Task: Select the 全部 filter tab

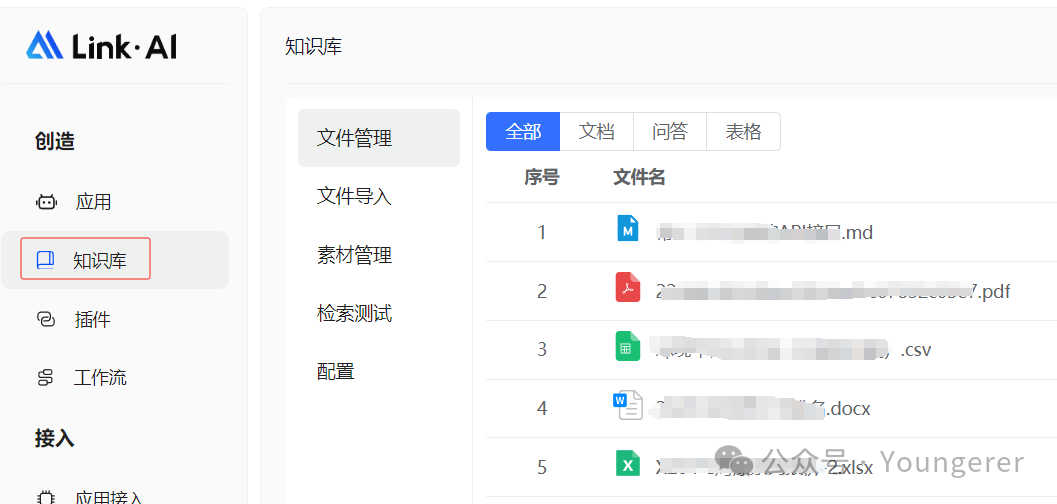Action: click(x=523, y=132)
